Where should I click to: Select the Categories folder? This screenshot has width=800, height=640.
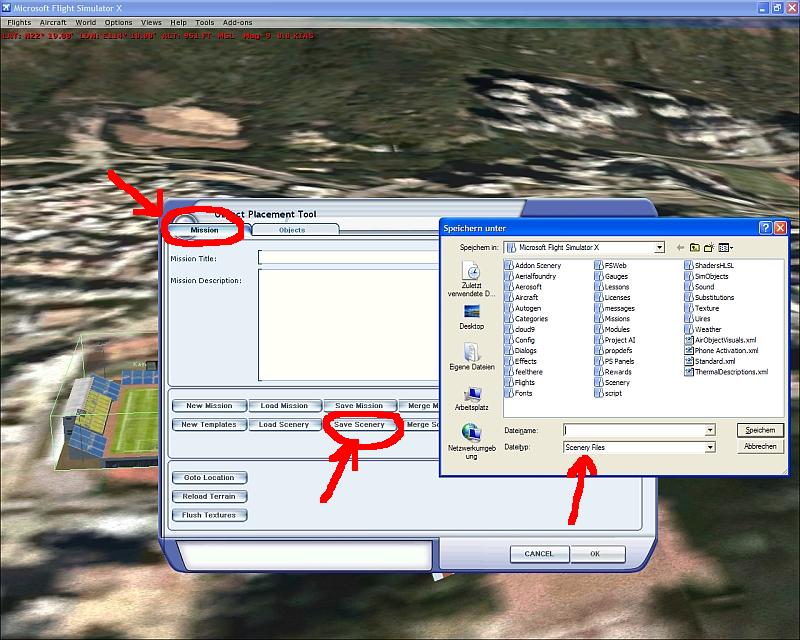(x=526, y=318)
